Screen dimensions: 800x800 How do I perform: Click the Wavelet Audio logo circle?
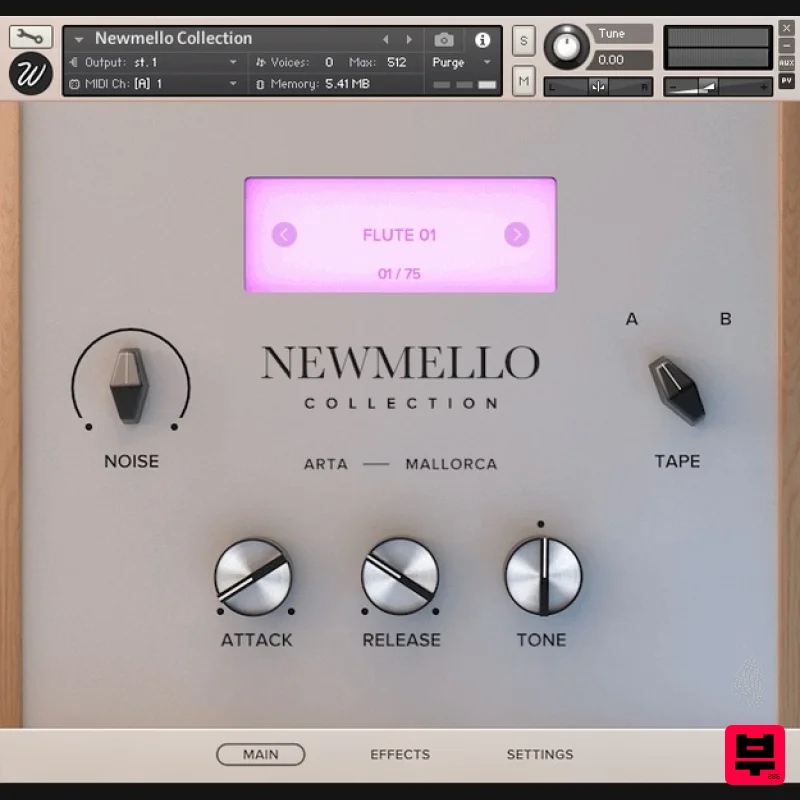point(30,74)
